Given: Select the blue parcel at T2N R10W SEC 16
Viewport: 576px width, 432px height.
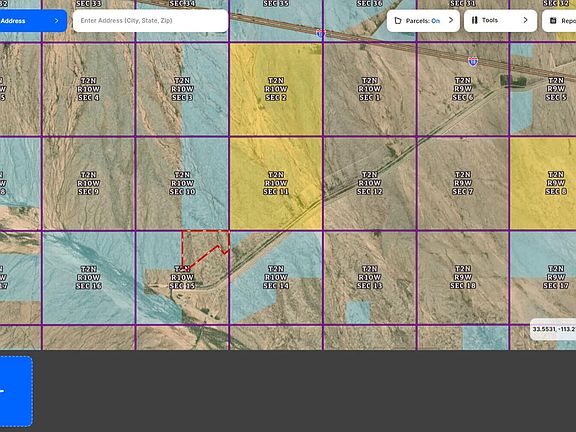Looking at the screenshot, I should tap(89, 277).
